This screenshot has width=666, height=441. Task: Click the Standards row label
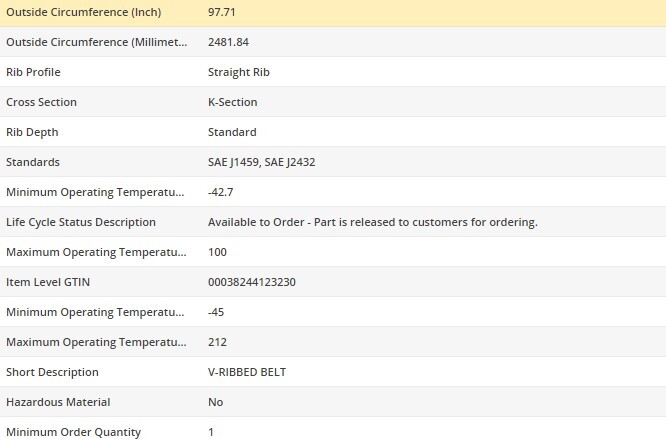click(33, 162)
